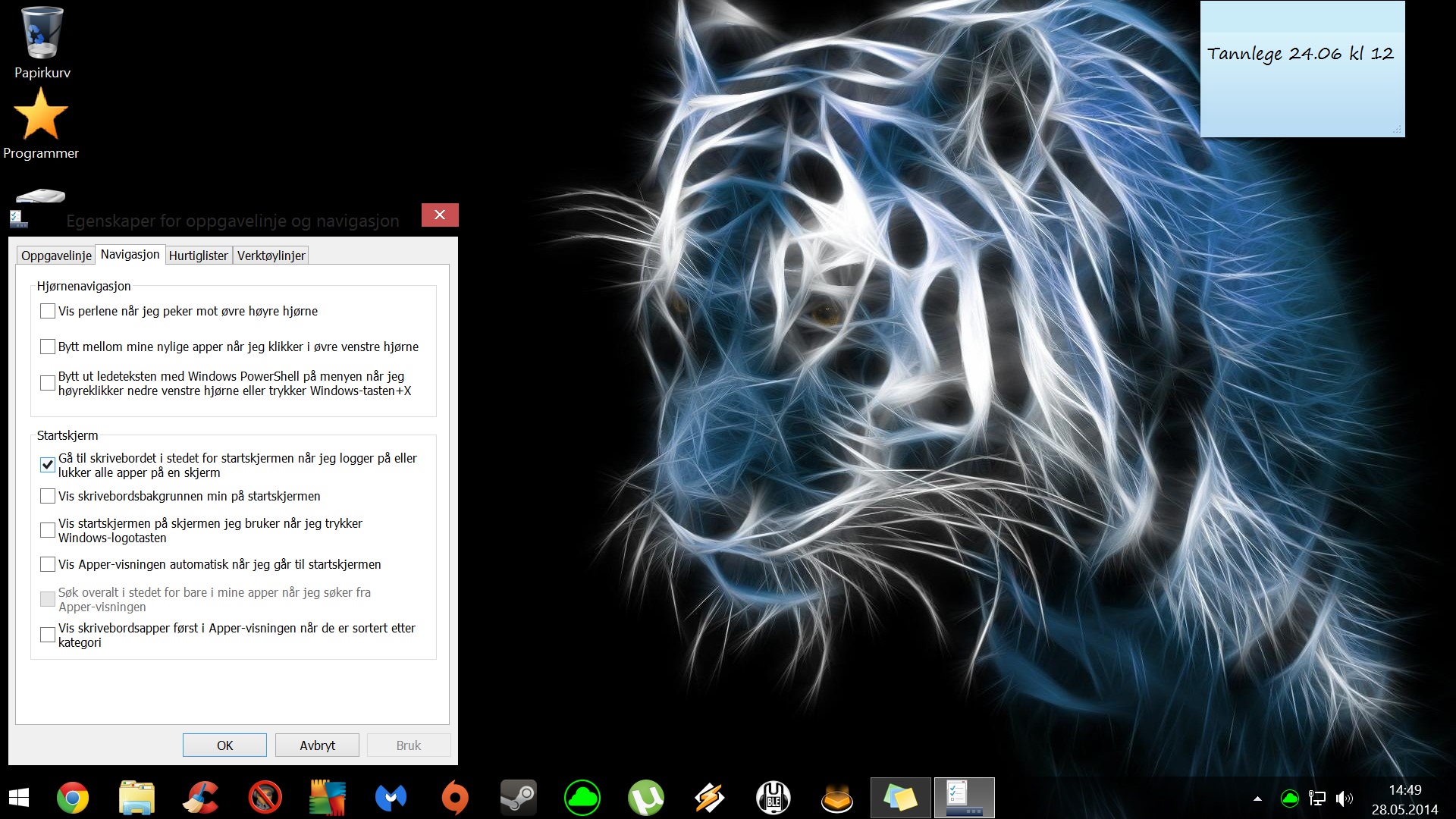Toggle 'Bytt mellom mine nylige apper' checkbox
The image size is (1456, 819).
click(x=48, y=347)
